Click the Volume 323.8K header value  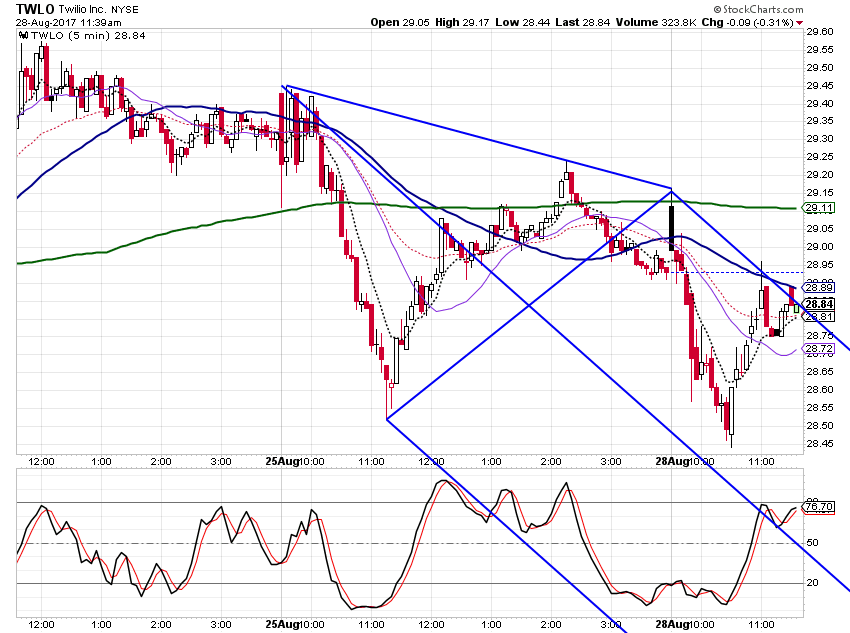pyautogui.click(x=655, y=23)
